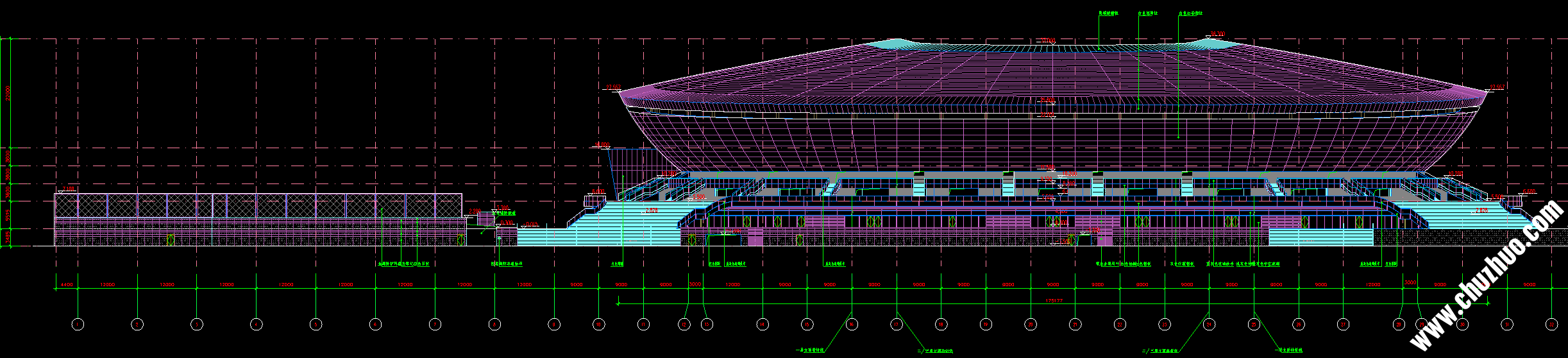Select grid axis bubble 24
1568x358 pixels.
tap(1209, 325)
